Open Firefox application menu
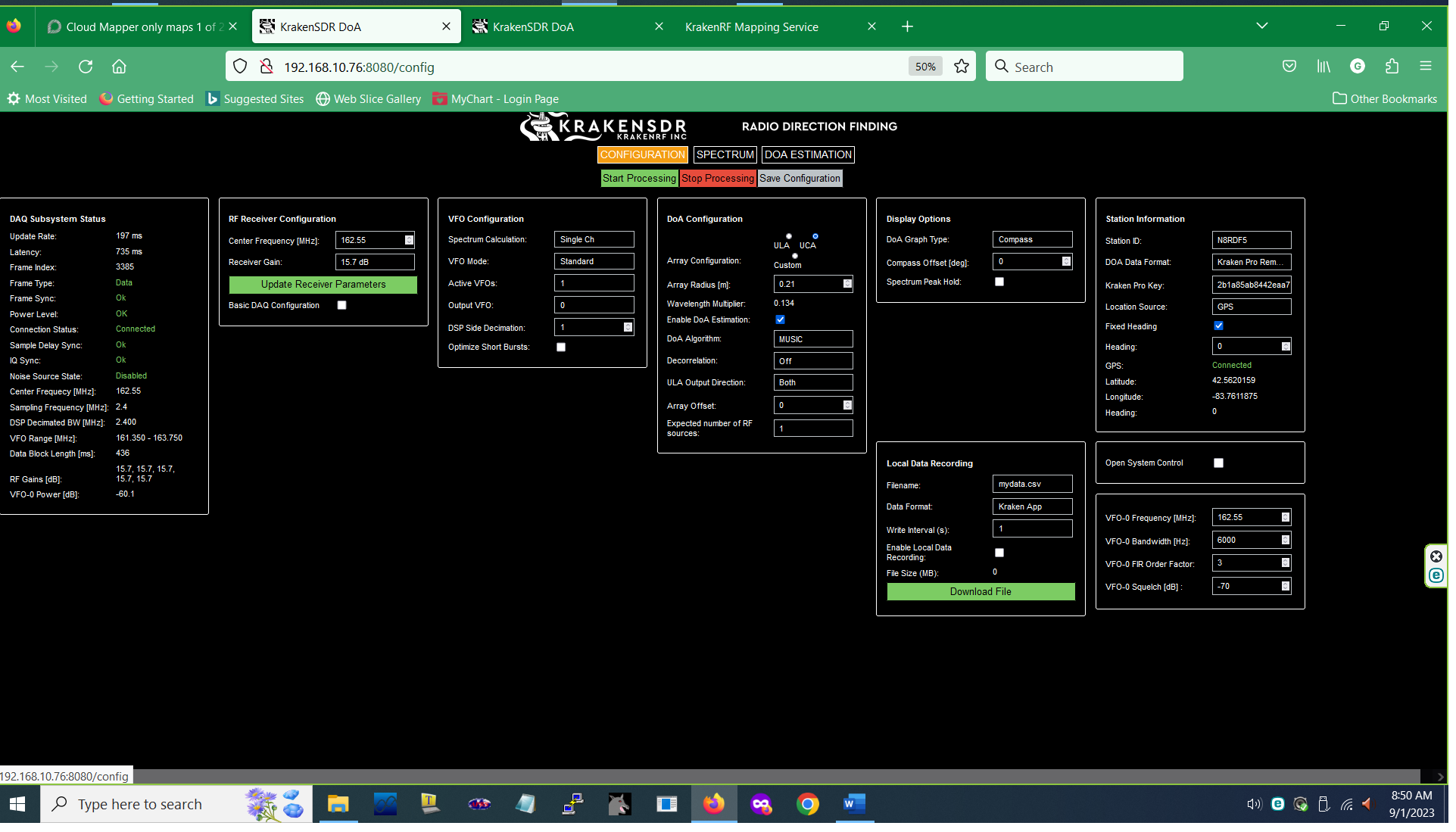1456x832 pixels. pyautogui.click(x=1426, y=67)
